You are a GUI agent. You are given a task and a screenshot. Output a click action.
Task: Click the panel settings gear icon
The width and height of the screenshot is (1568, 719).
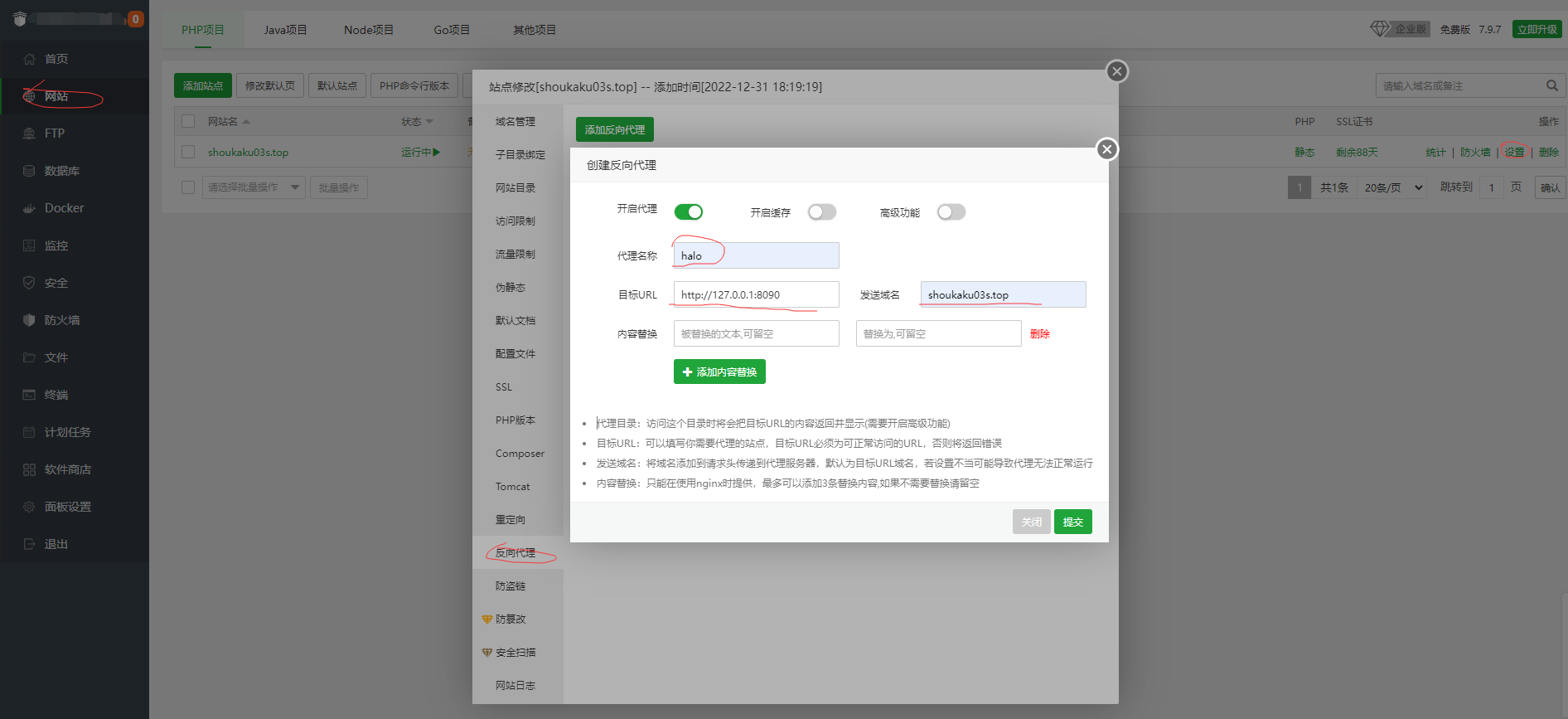click(x=29, y=507)
